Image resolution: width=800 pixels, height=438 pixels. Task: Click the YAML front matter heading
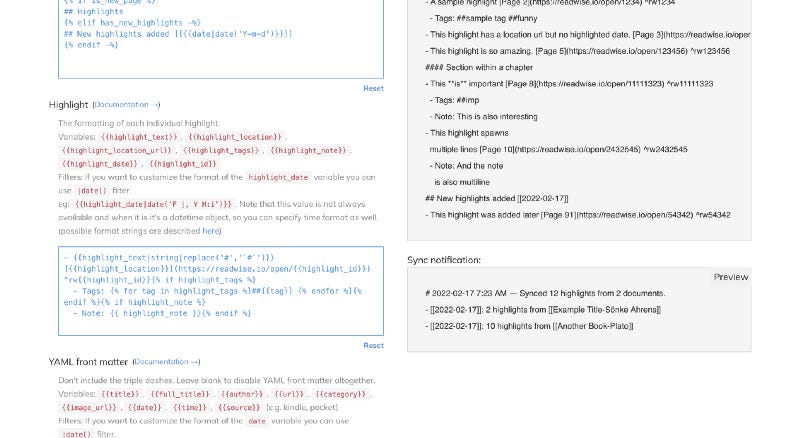pos(88,362)
